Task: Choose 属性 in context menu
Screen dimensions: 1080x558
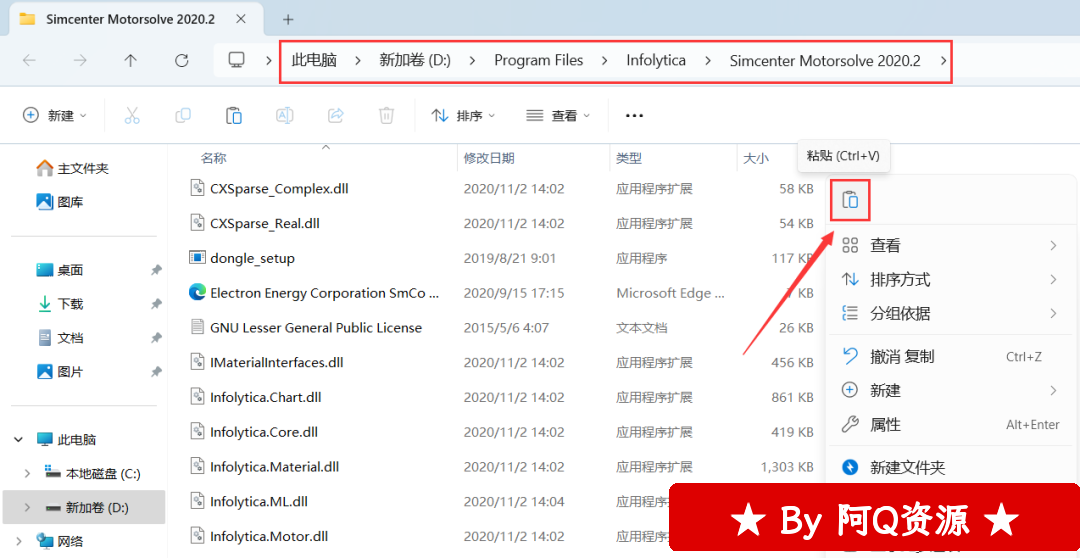Action: [953, 424]
